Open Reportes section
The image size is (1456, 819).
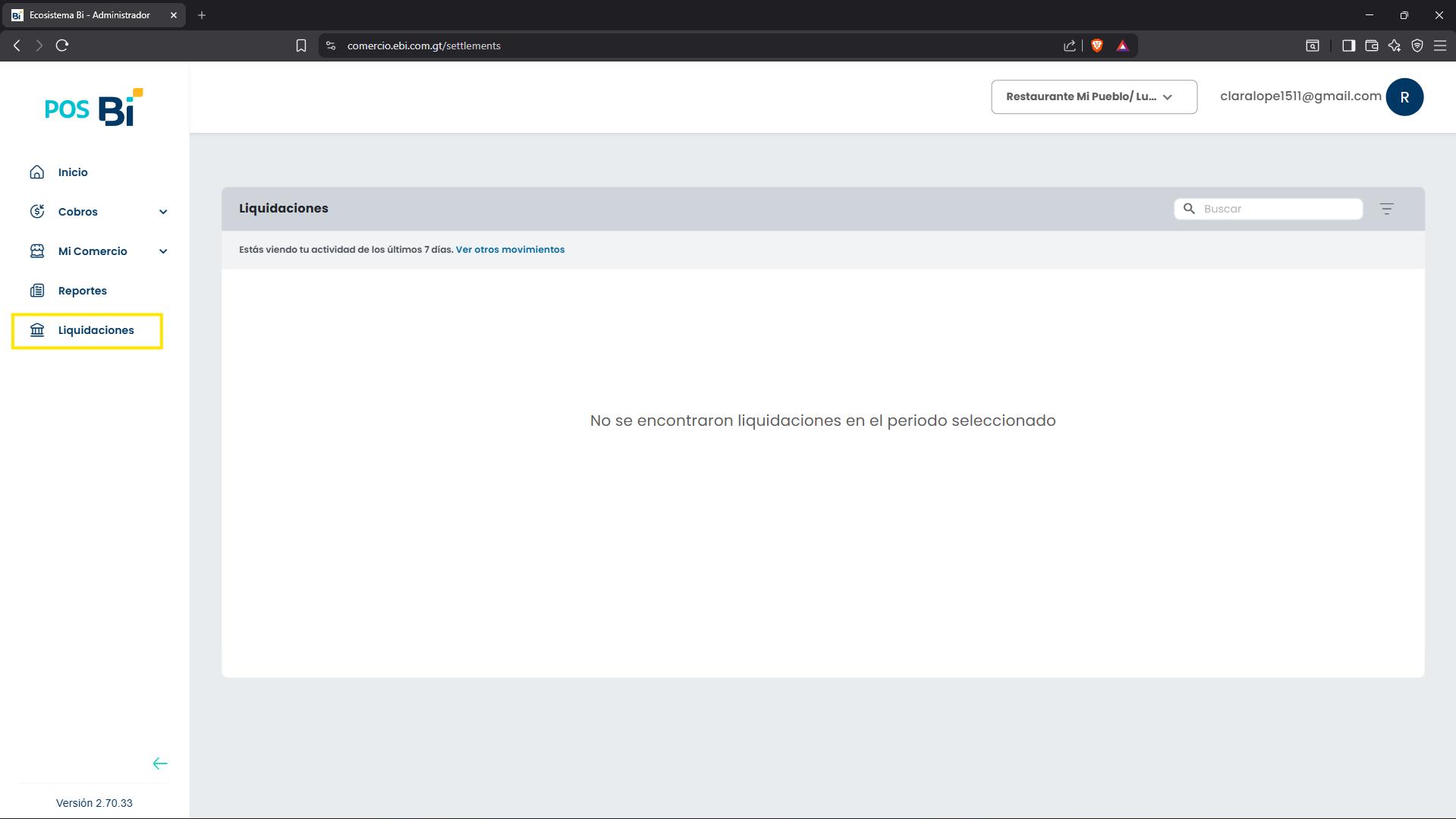(x=83, y=291)
